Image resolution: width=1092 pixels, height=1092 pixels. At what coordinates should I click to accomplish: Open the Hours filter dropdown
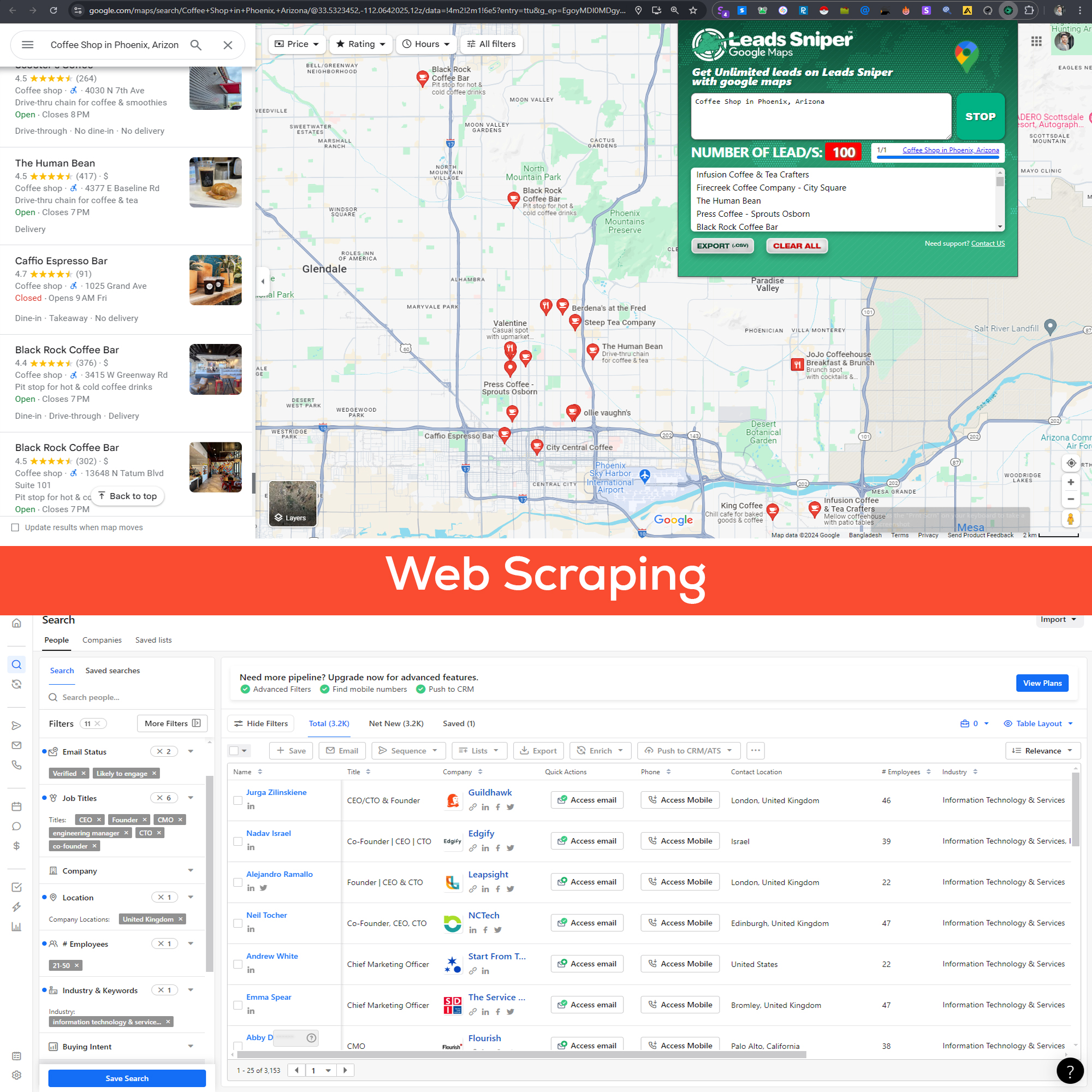tap(426, 44)
